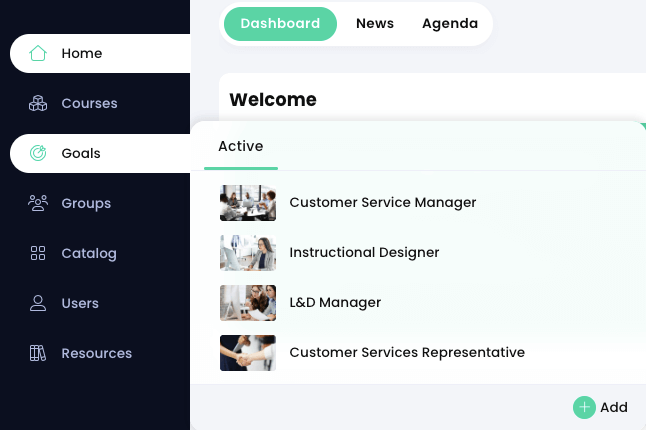Open the Home menu label

(x=82, y=54)
